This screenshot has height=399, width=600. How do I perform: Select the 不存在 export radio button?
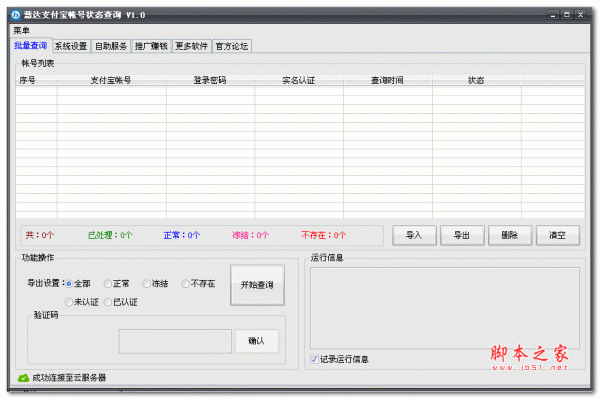[186, 283]
